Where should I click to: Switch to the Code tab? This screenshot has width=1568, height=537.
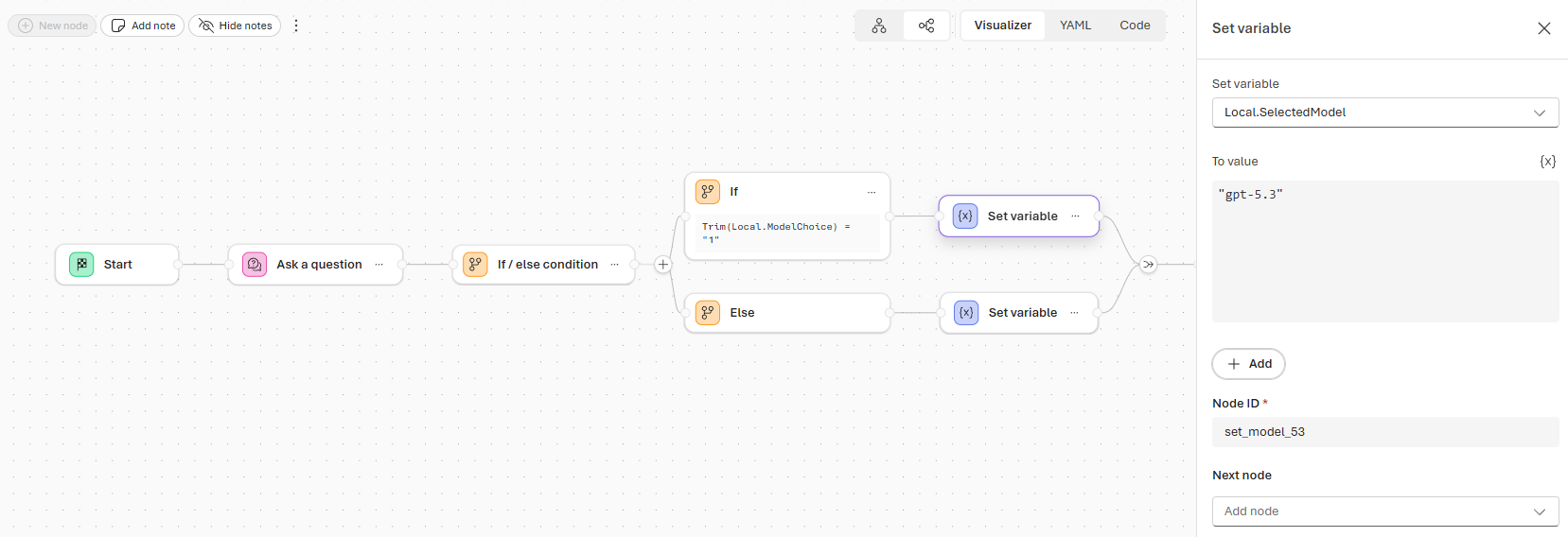tap(1135, 26)
